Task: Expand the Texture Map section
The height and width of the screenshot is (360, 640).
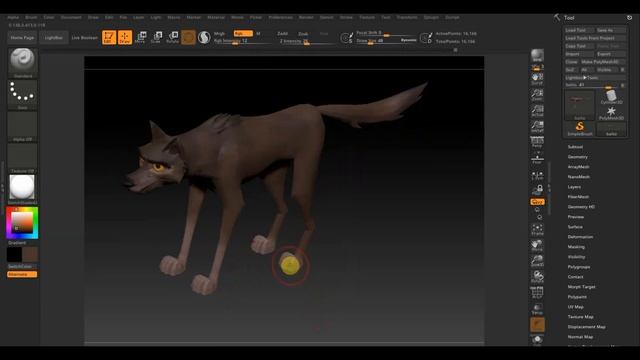Action: [580, 317]
